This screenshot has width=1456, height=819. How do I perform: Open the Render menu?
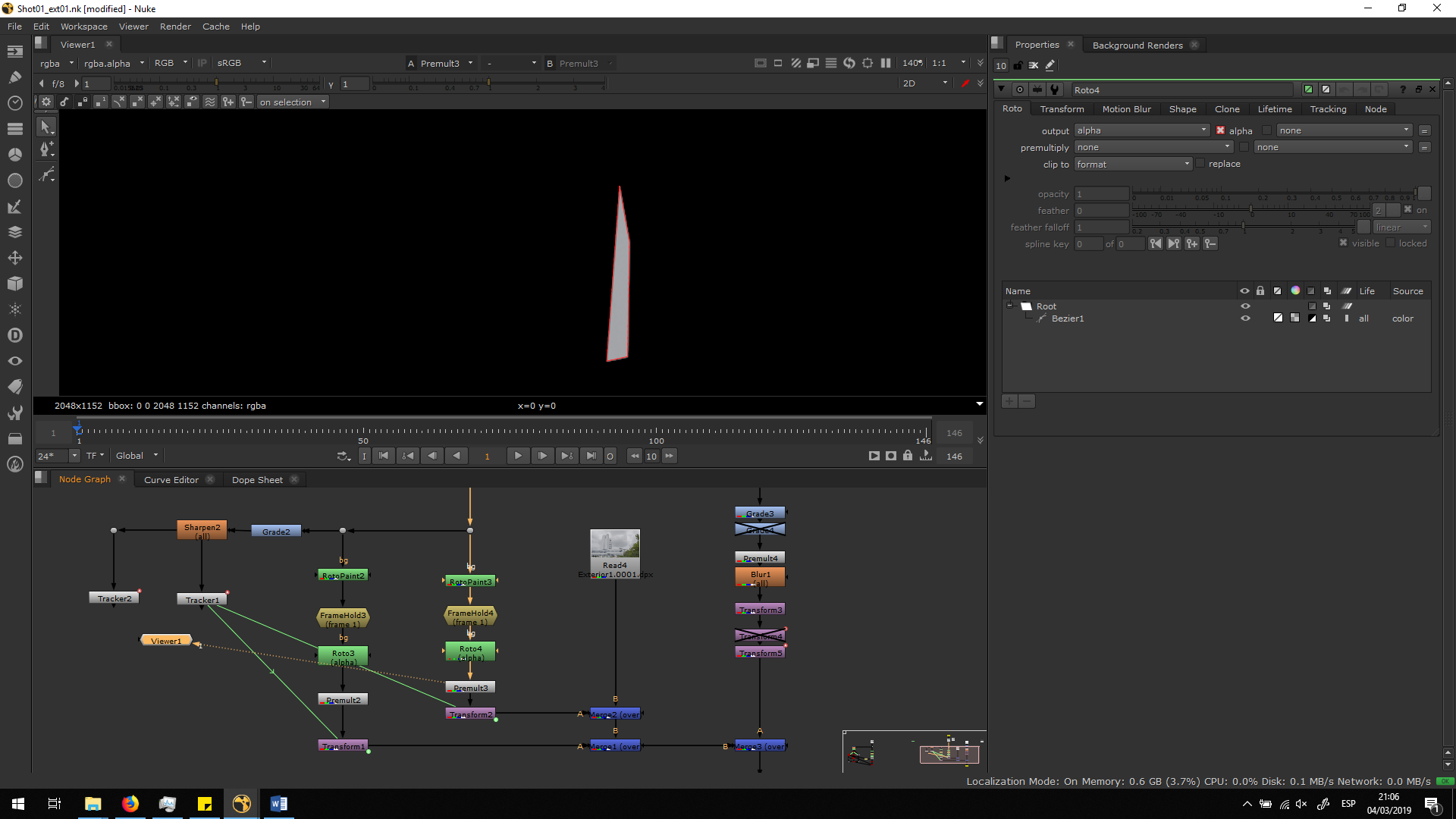[x=175, y=27]
